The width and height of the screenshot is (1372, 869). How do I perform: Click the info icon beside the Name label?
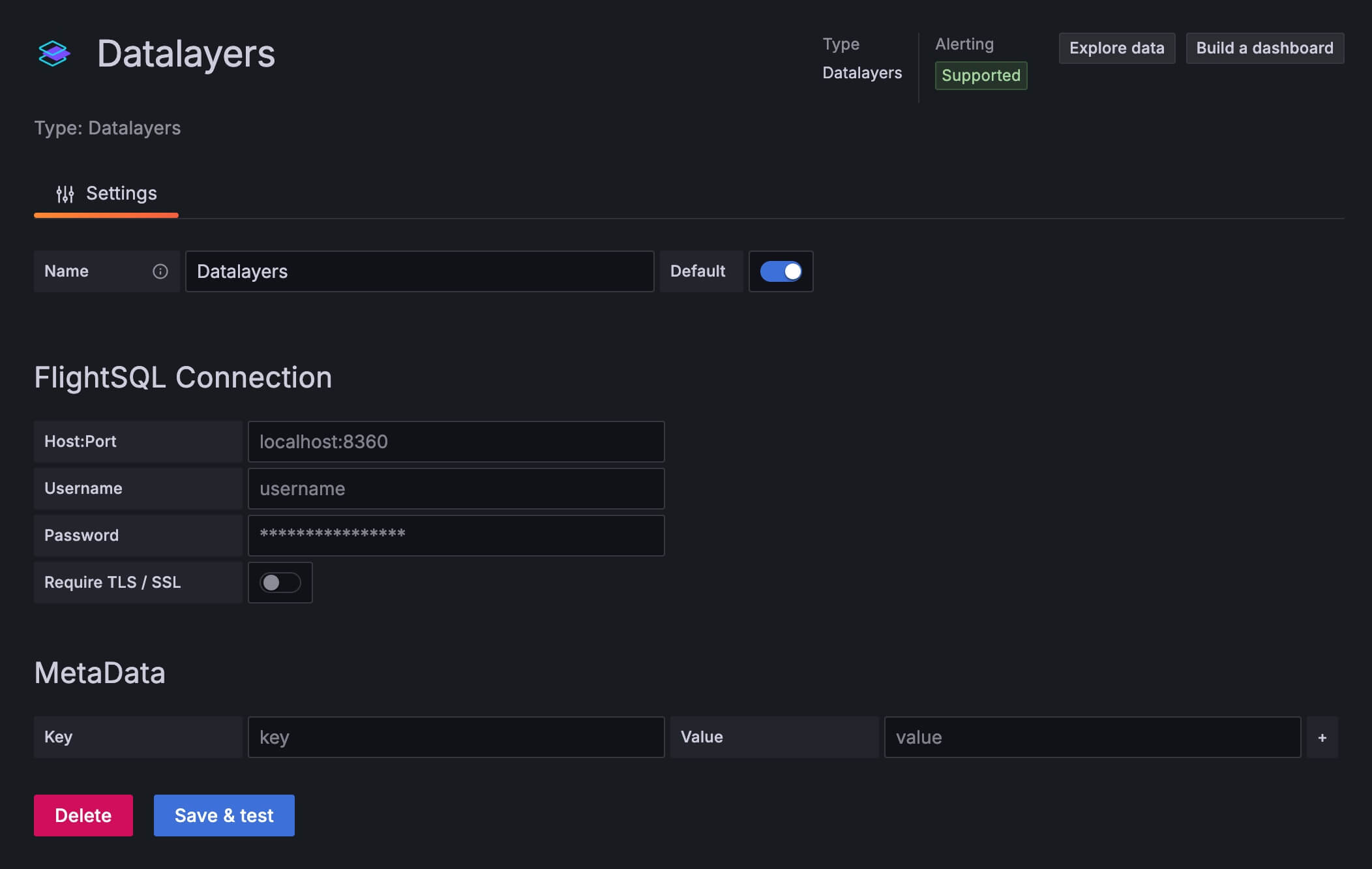click(160, 271)
